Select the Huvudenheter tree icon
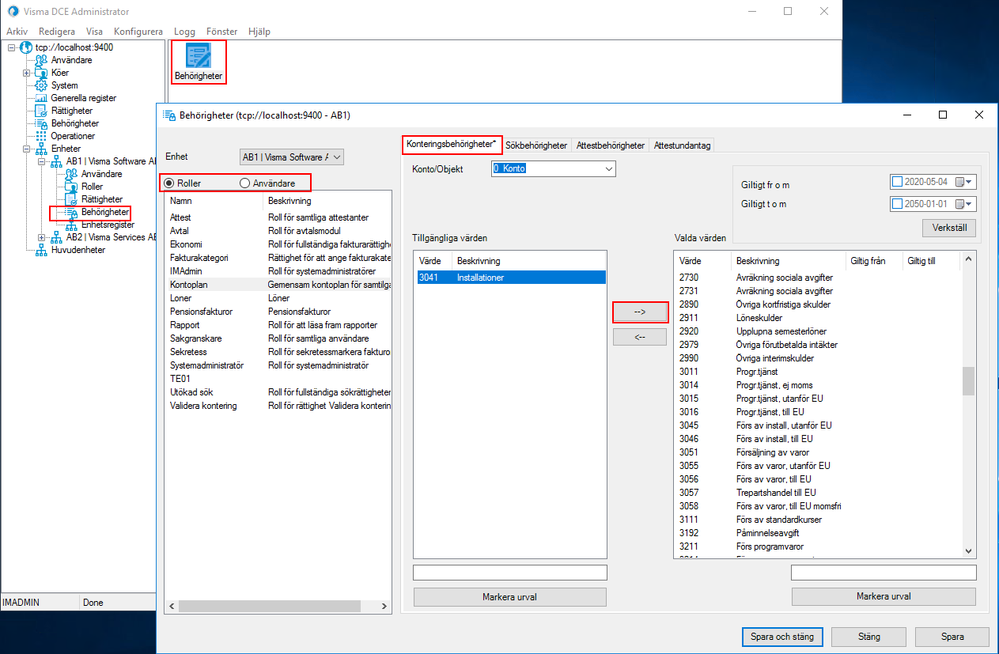The width and height of the screenshot is (999, 654). coord(41,250)
